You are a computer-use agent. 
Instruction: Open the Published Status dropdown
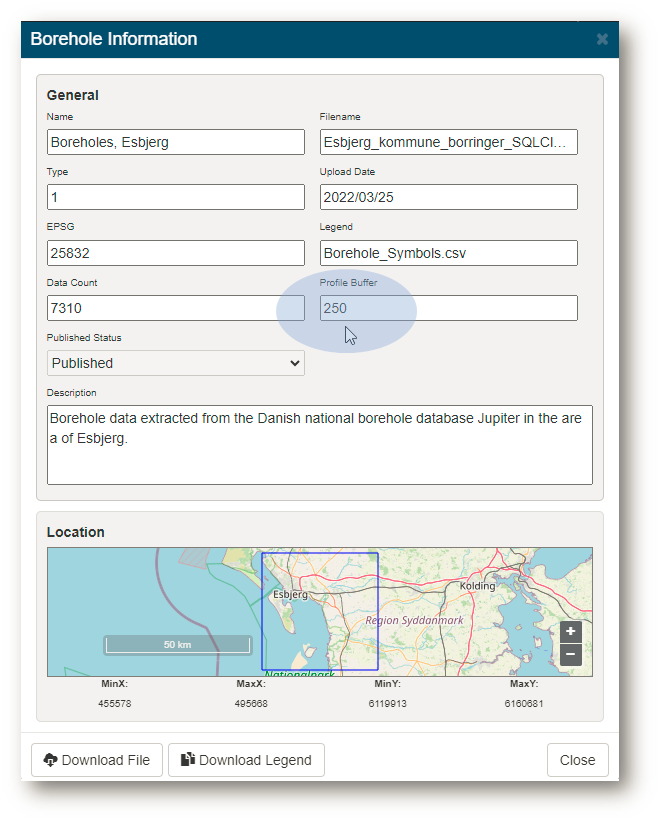coord(175,363)
